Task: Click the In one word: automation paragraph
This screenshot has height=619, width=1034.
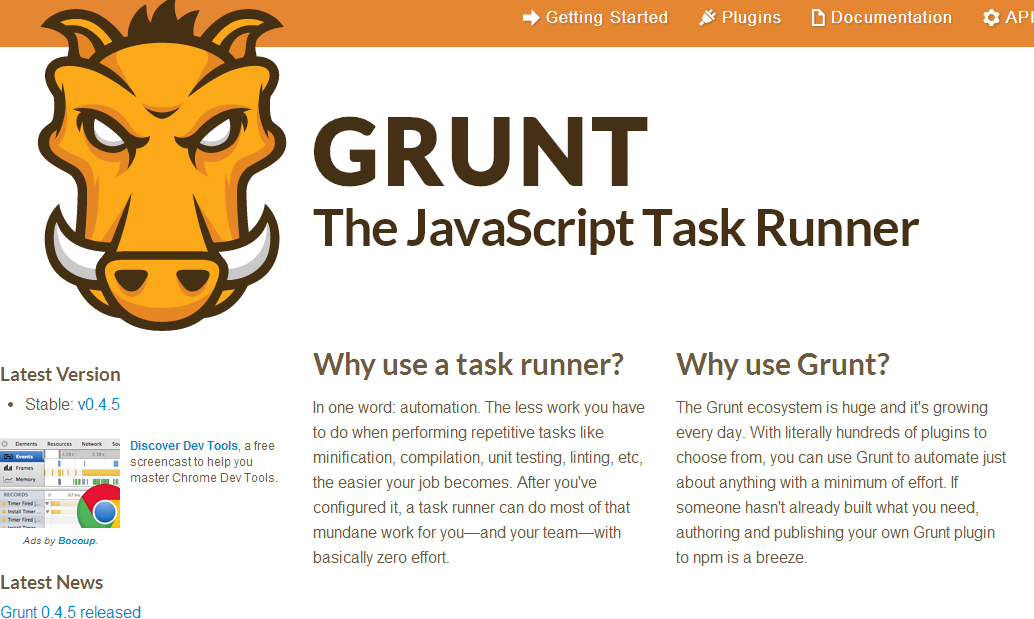Action: (x=479, y=483)
